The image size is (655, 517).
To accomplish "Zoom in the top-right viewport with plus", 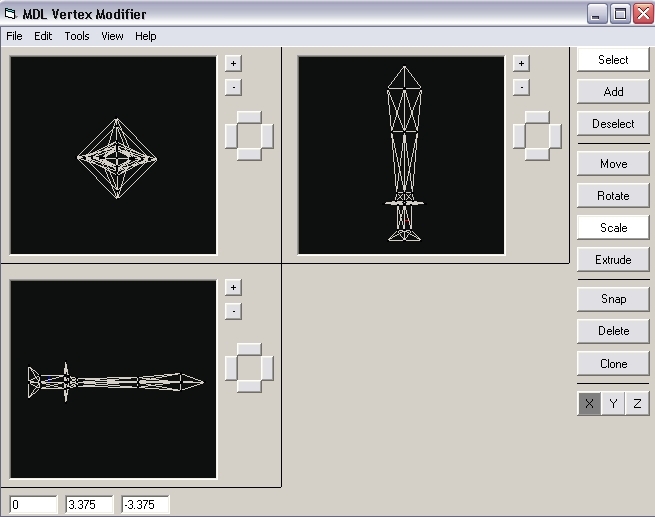I will pos(521,63).
